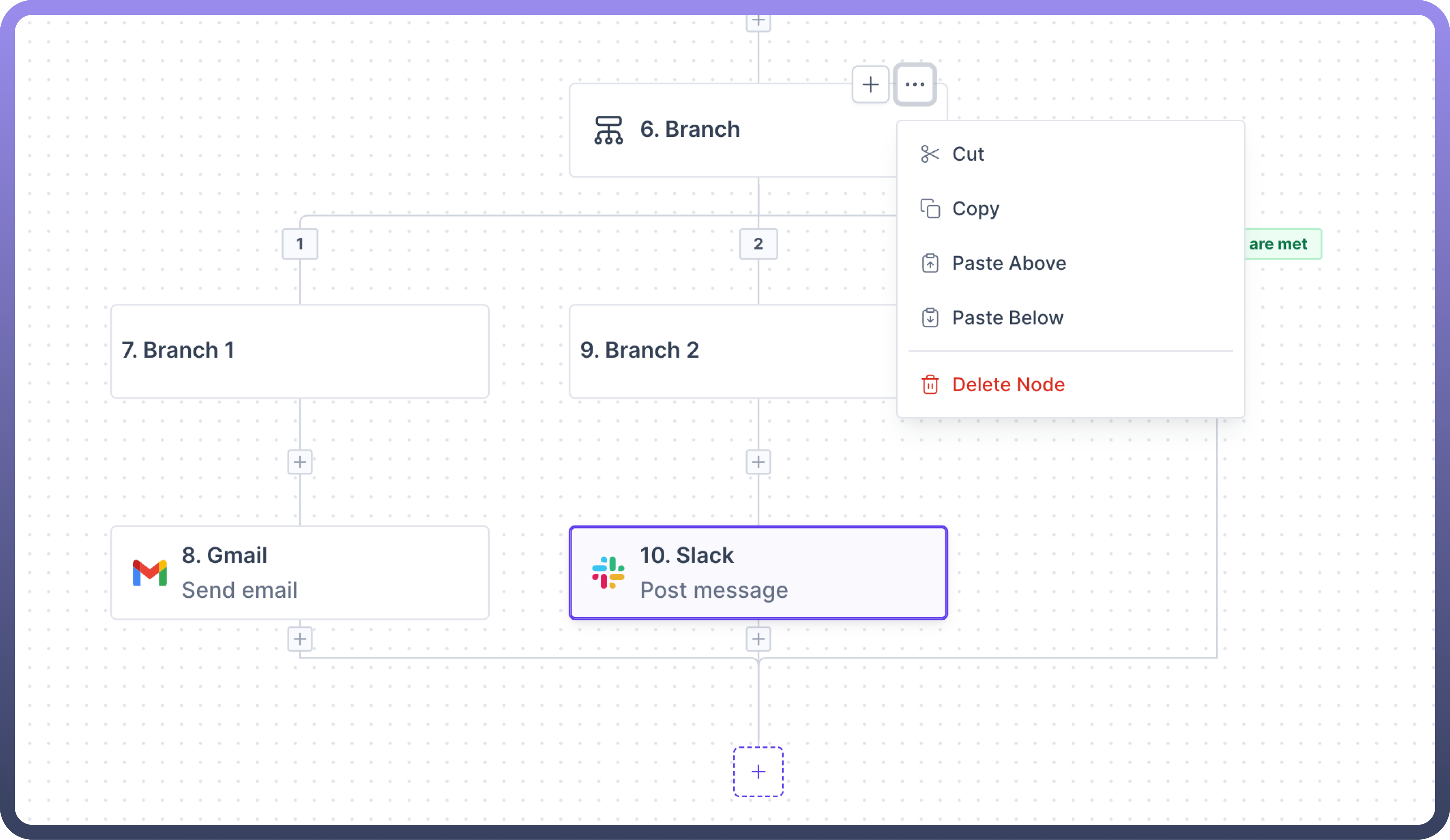Viewport: 1450px width, 840px height.
Task: Choose Copy from the context menu
Action: click(975, 209)
